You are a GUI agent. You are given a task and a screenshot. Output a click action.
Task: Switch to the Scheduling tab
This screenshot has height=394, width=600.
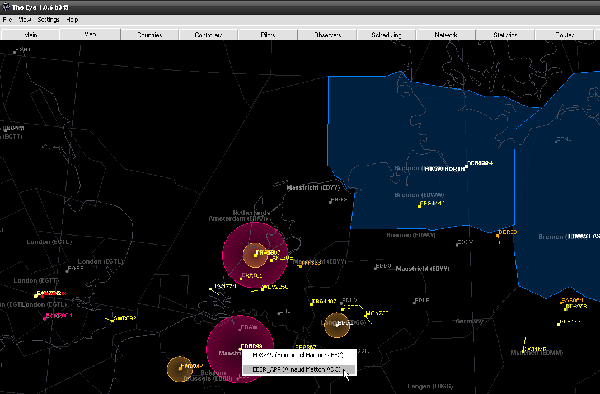pos(386,34)
